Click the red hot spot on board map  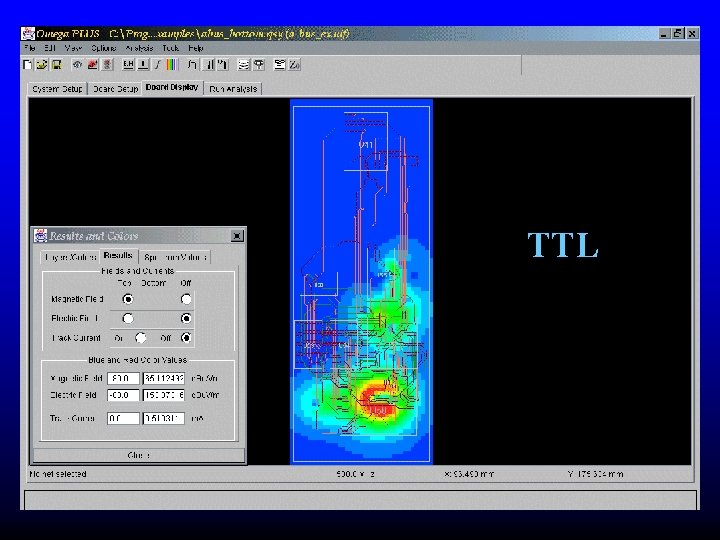(x=379, y=402)
